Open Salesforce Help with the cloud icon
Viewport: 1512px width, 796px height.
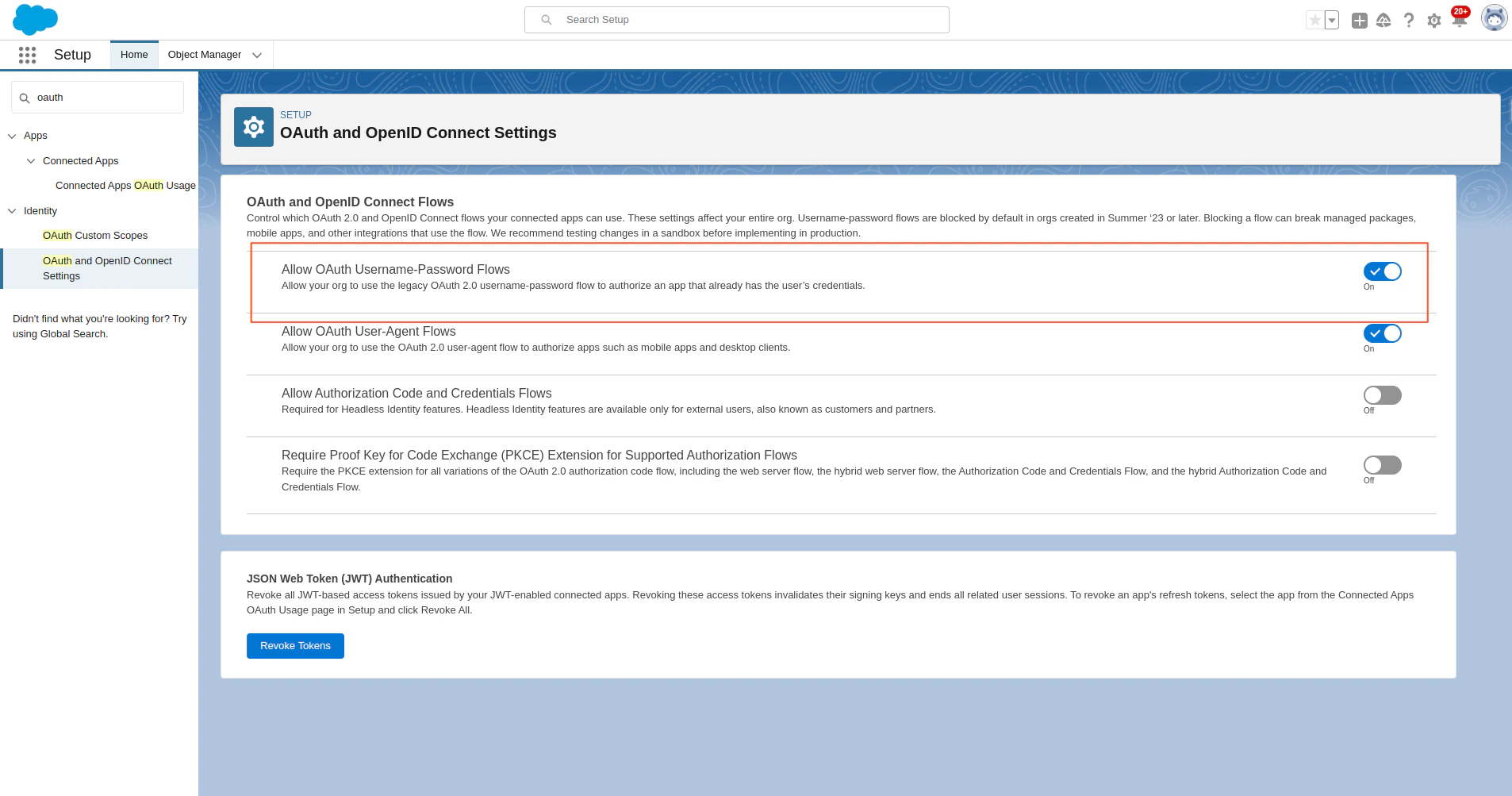[1384, 20]
